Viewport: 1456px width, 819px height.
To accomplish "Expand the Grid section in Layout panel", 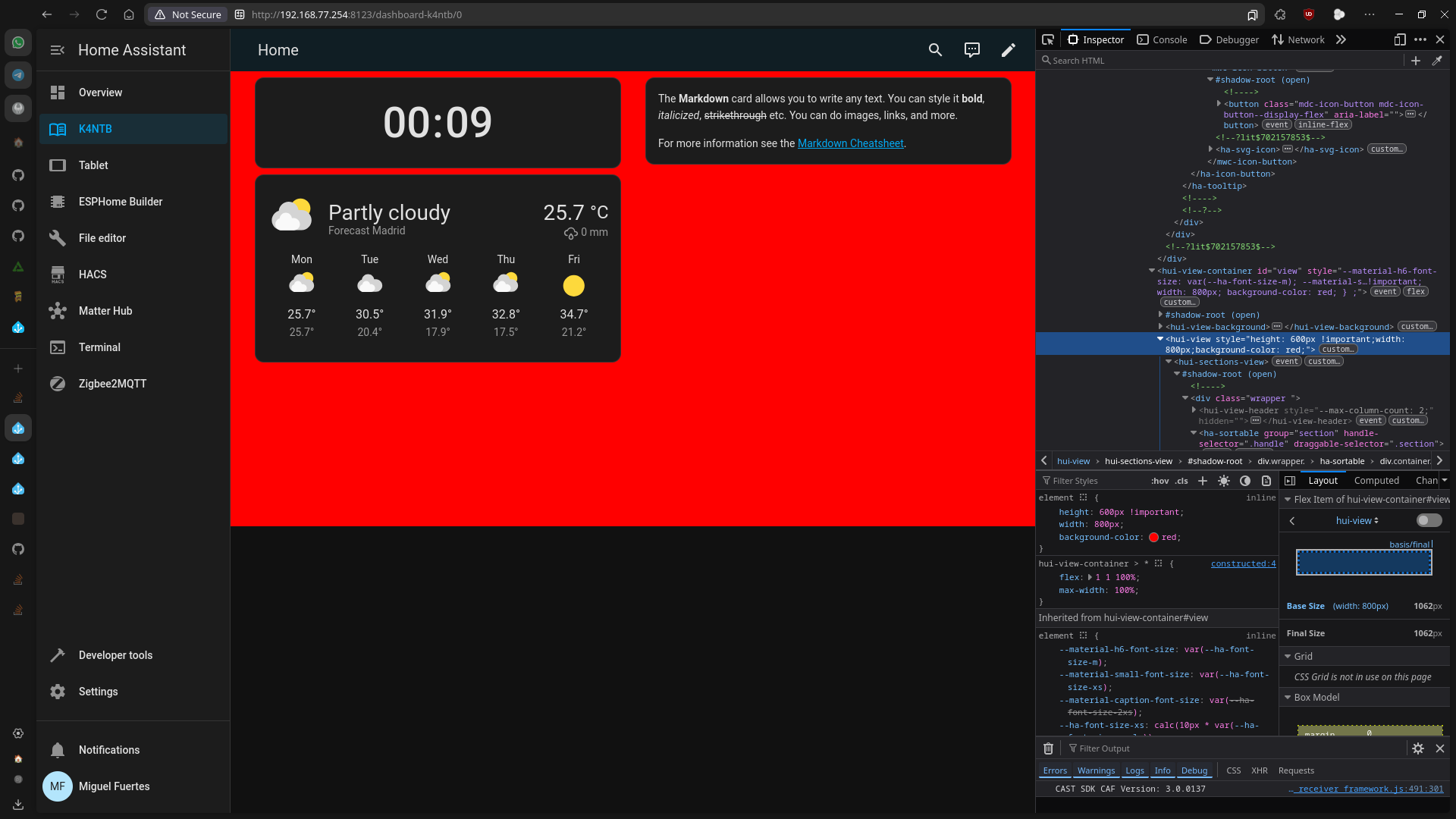I will 1288,655.
